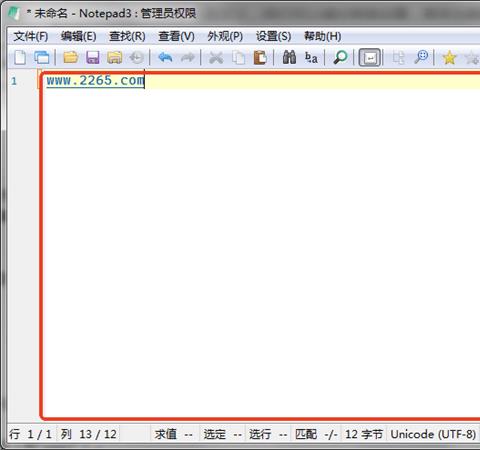Viewport: 480px width, 450px height.
Task: Click the yellow star favorites icon
Action: [449, 58]
